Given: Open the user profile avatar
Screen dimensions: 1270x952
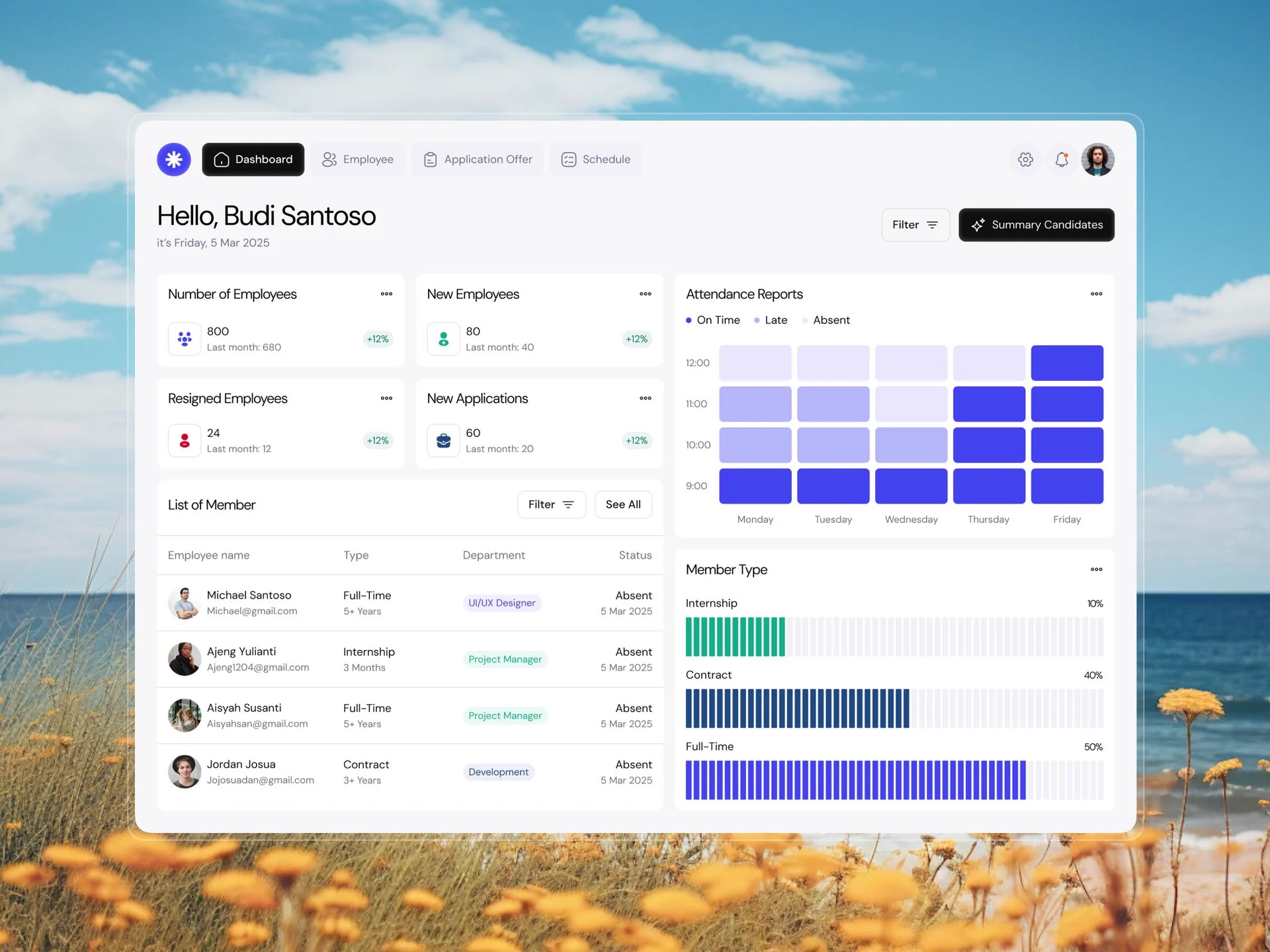Looking at the screenshot, I should [x=1098, y=159].
